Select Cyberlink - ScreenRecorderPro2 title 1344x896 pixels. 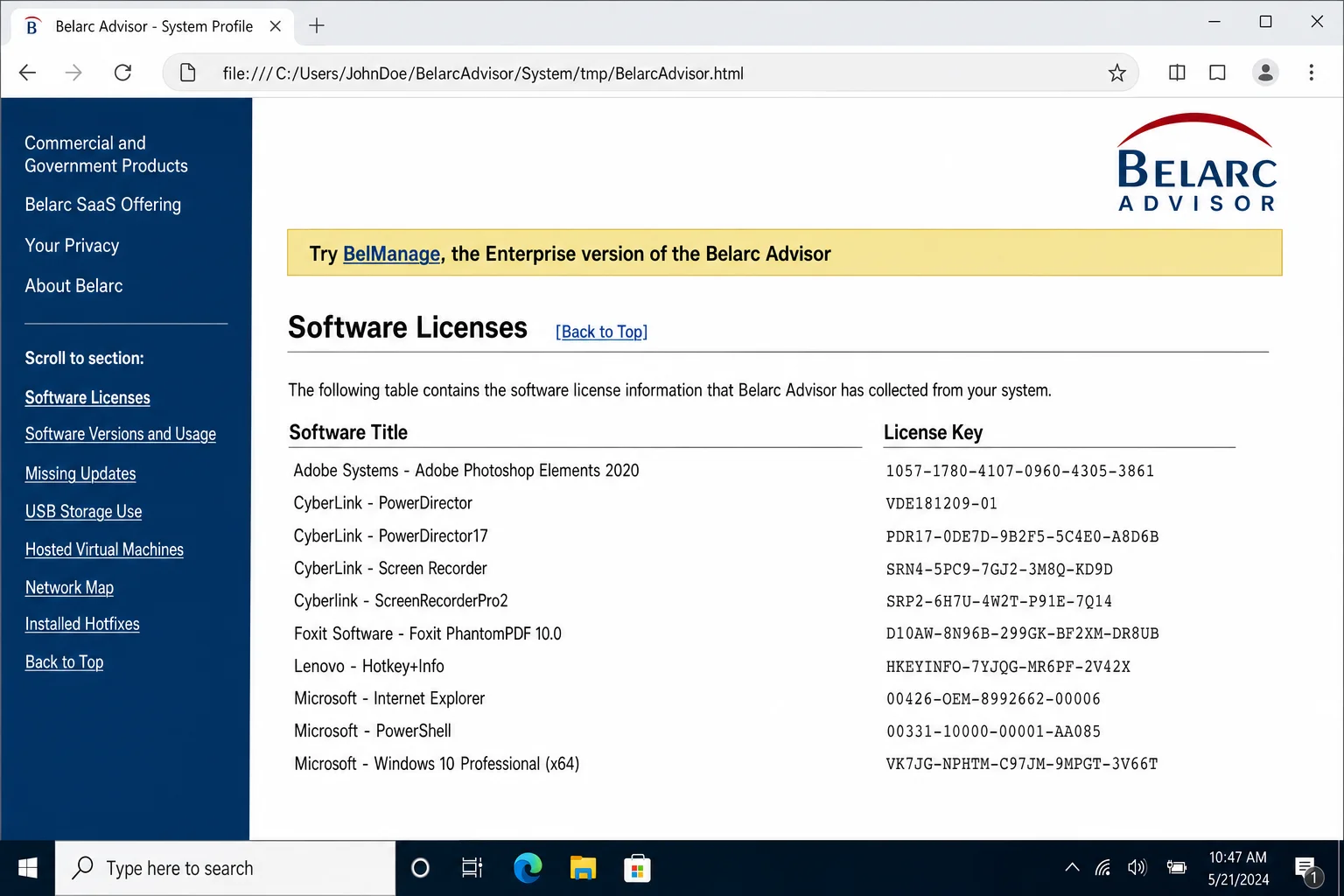tap(401, 601)
